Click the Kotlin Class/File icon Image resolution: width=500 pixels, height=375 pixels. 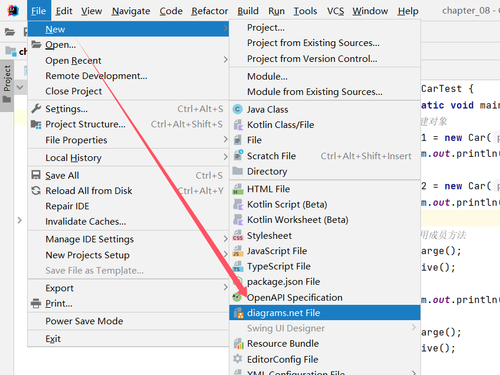[x=238, y=125]
